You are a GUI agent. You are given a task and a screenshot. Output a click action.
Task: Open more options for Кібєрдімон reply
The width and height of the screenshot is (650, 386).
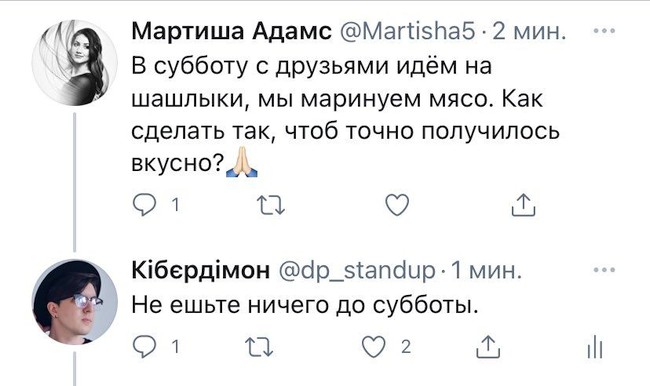click(604, 270)
